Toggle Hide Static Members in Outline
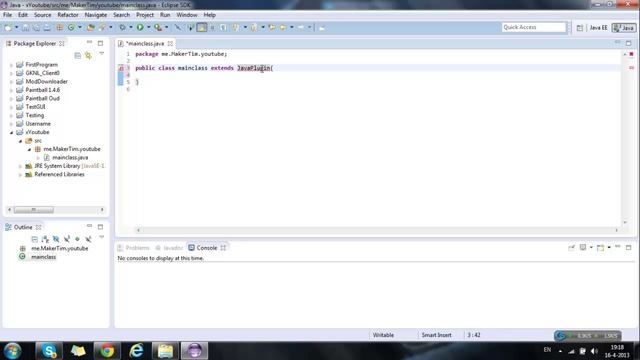The image size is (640, 360). (67, 239)
